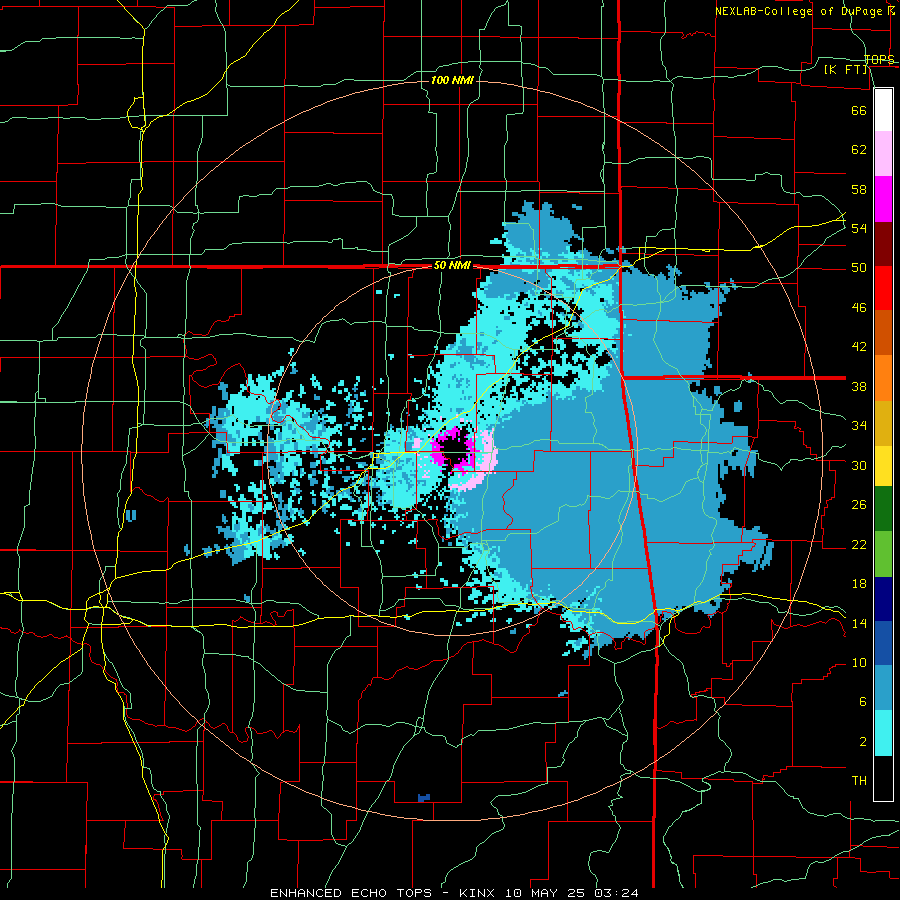Click the '03:24' timestamp
The image size is (900, 900).
[616, 893]
